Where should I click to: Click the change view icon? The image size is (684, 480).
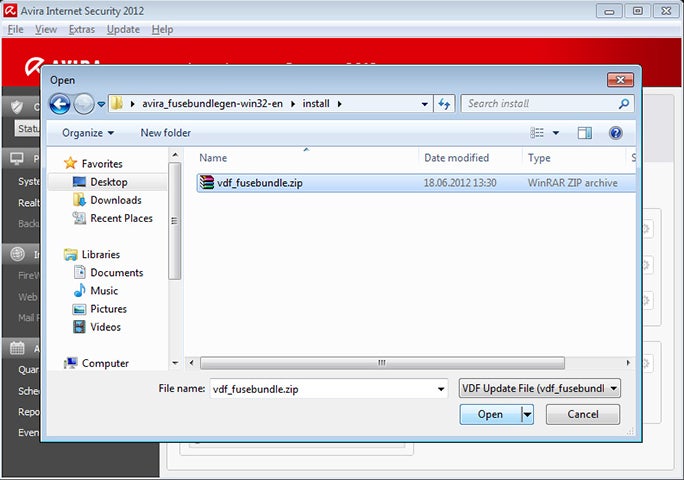coord(537,133)
